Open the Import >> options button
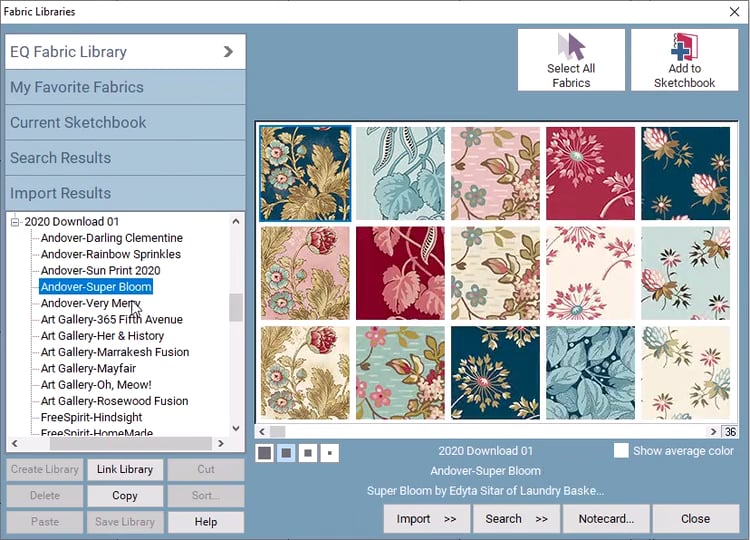Viewport: 750px width, 540px height. [426, 518]
